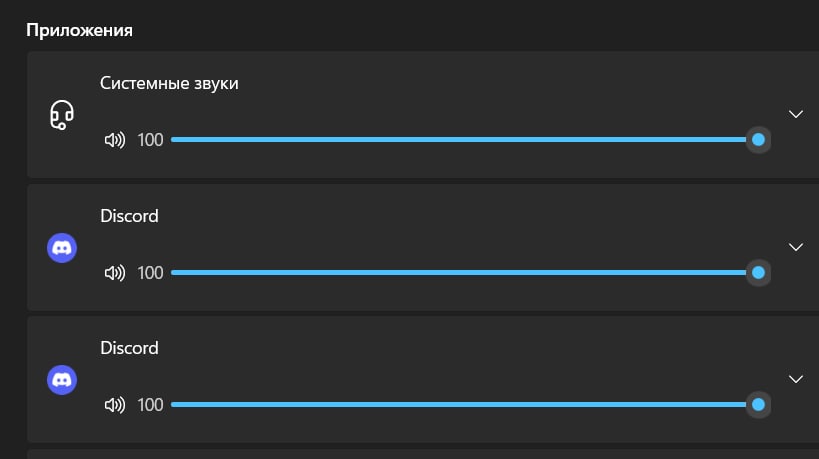Click the 100 volume value for Системные звуки

pos(150,140)
